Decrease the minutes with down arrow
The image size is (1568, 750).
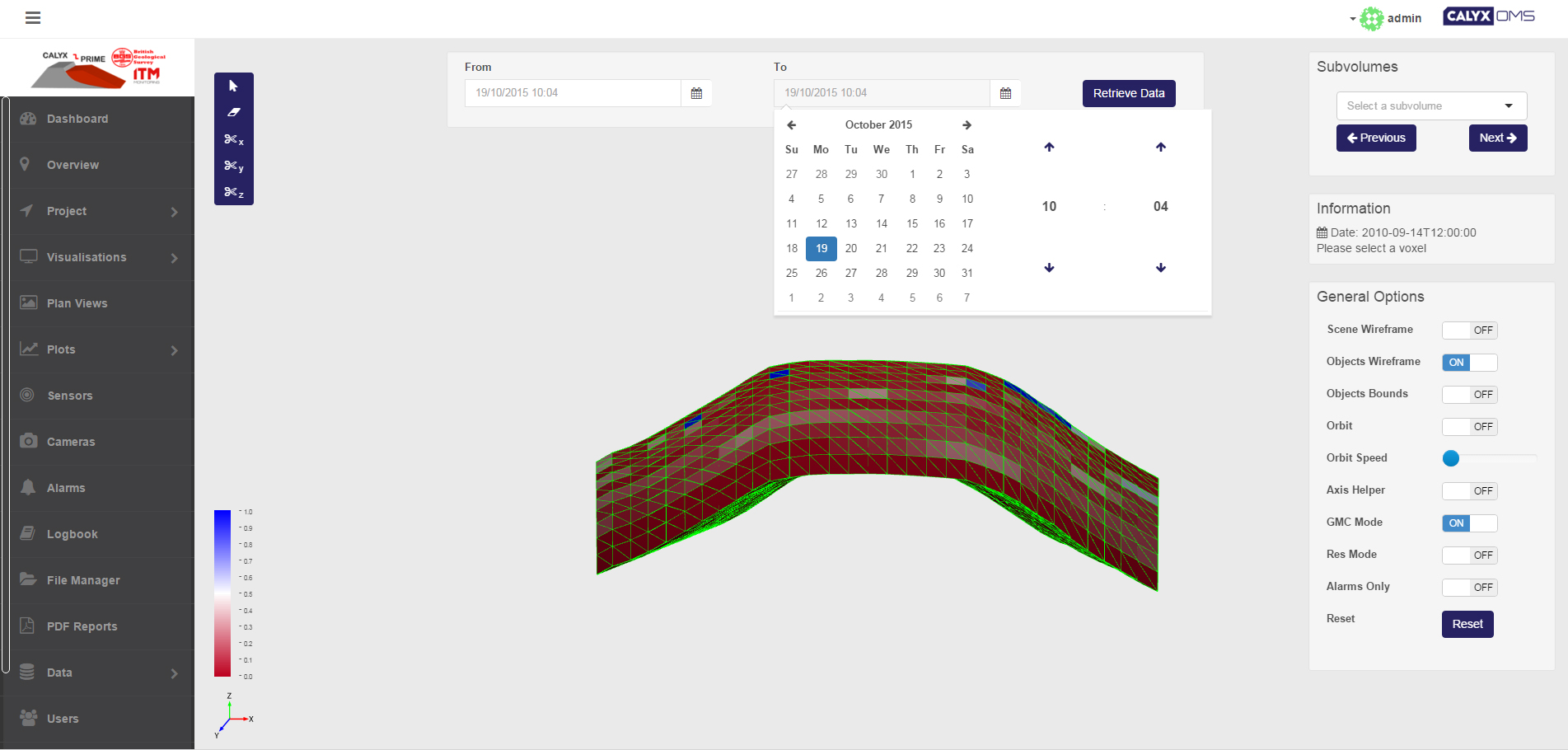pyautogui.click(x=1160, y=268)
